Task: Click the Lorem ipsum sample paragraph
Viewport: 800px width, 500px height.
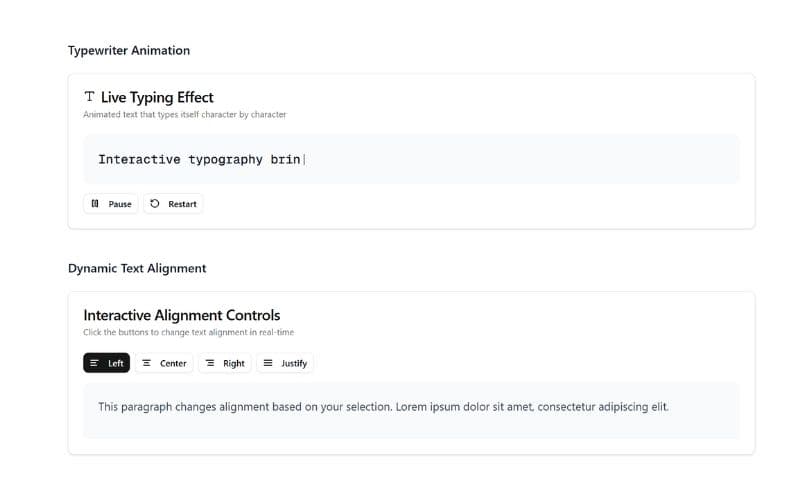Action: point(383,407)
